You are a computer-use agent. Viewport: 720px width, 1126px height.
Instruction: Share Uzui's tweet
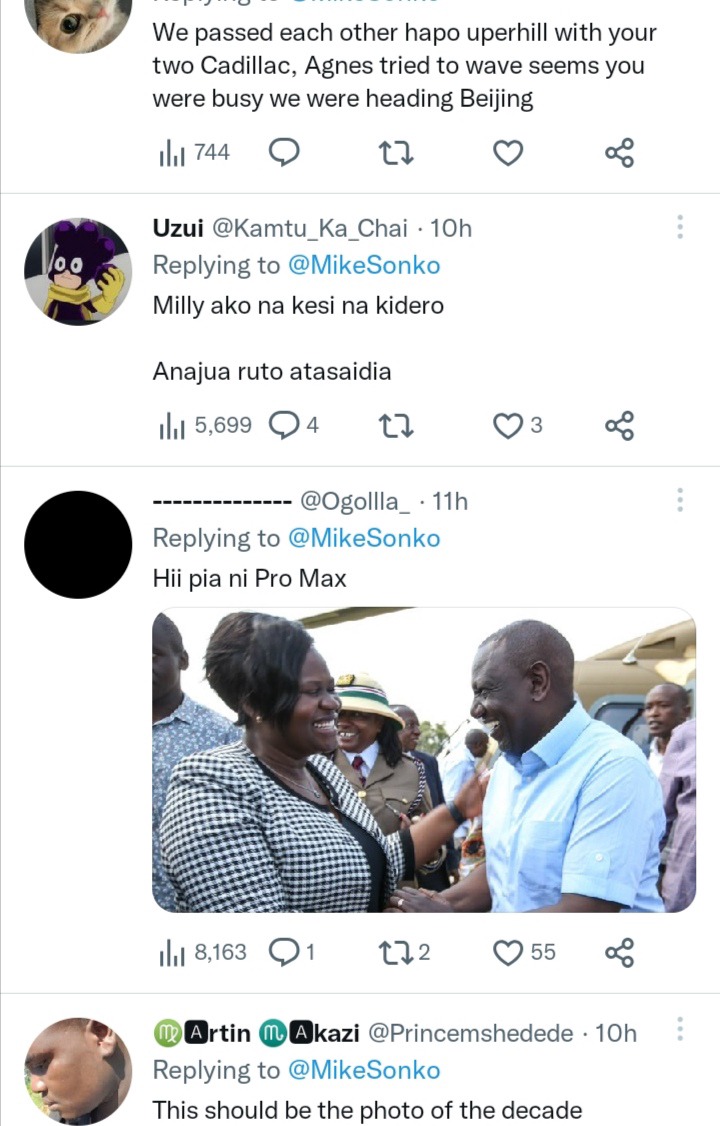point(620,426)
